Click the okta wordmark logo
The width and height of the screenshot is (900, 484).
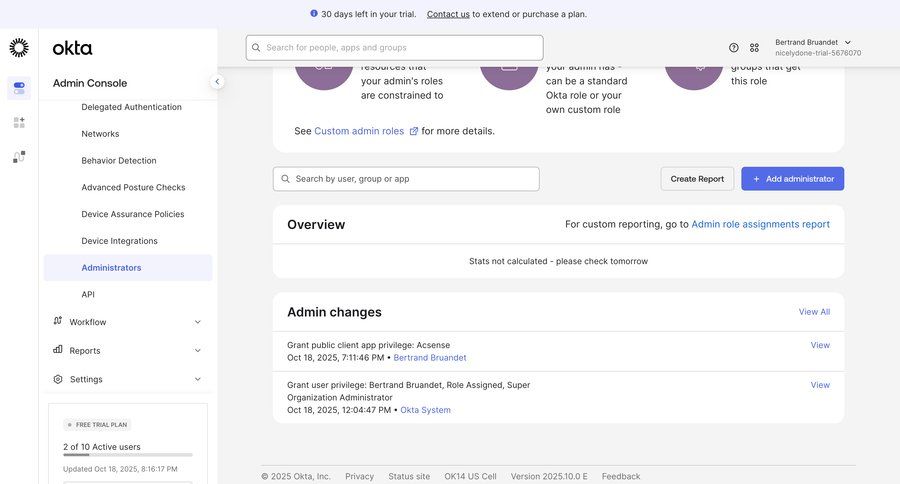pyautogui.click(x=72, y=48)
